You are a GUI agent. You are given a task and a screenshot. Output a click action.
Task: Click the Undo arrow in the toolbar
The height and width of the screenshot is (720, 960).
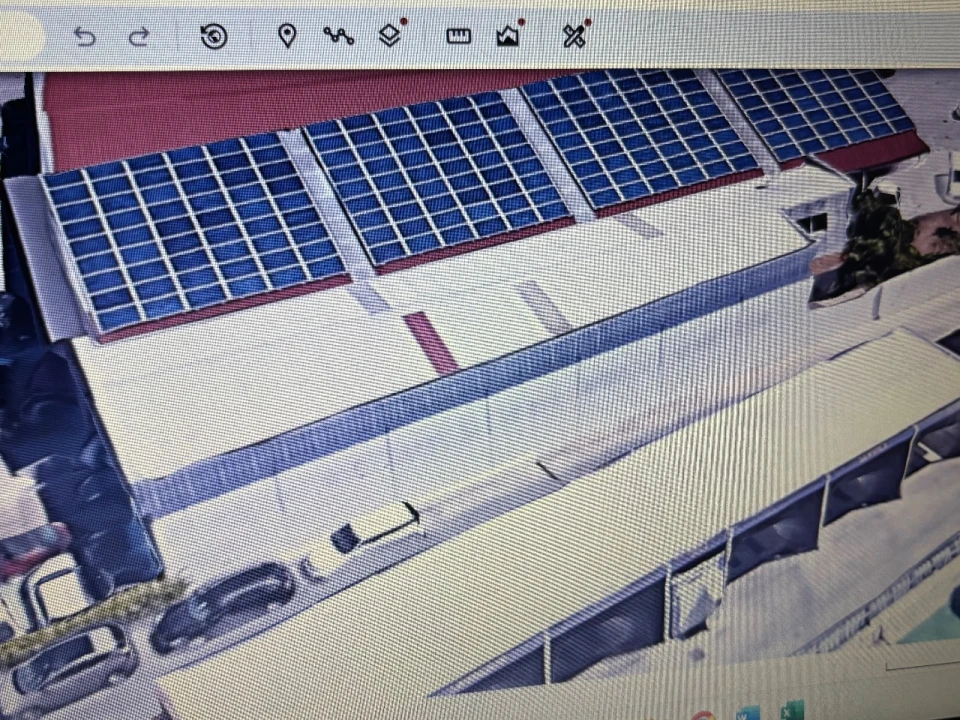[x=85, y=37]
